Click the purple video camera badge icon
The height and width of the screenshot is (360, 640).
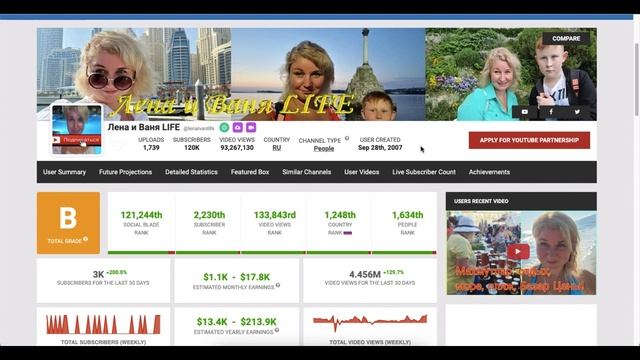point(251,127)
